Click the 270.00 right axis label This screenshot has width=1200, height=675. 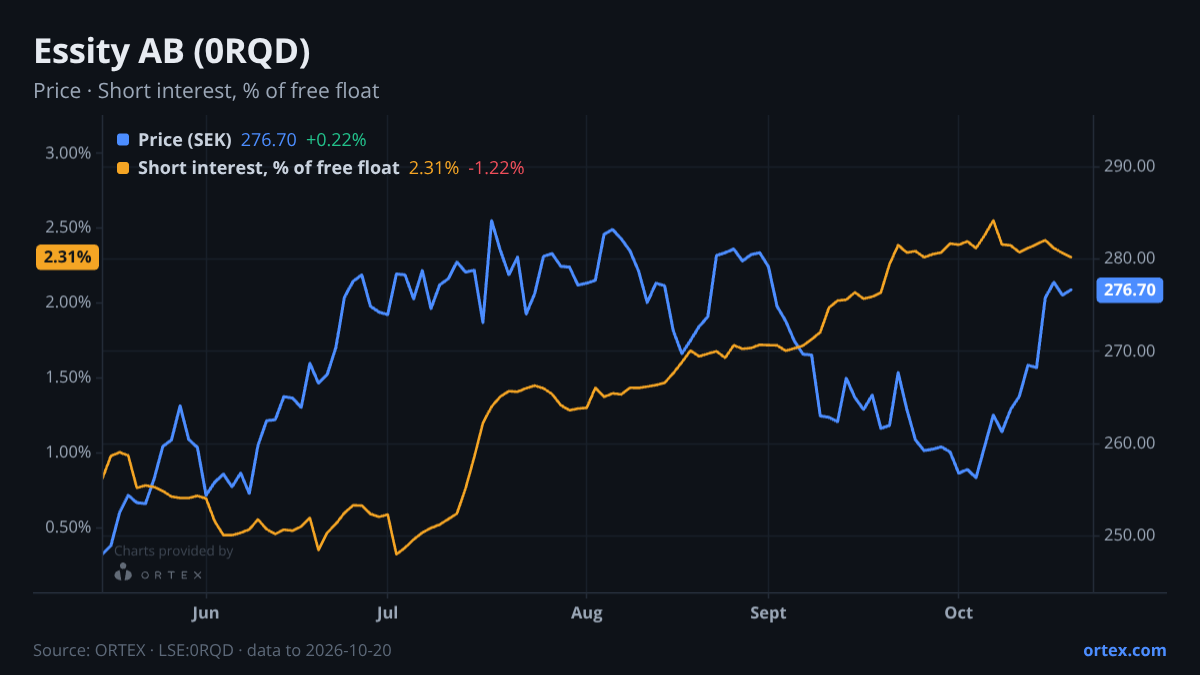tap(1130, 351)
